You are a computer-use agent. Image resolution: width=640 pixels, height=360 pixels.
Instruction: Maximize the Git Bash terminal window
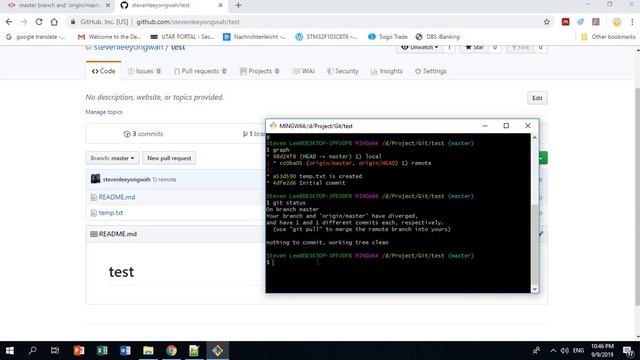[506, 126]
